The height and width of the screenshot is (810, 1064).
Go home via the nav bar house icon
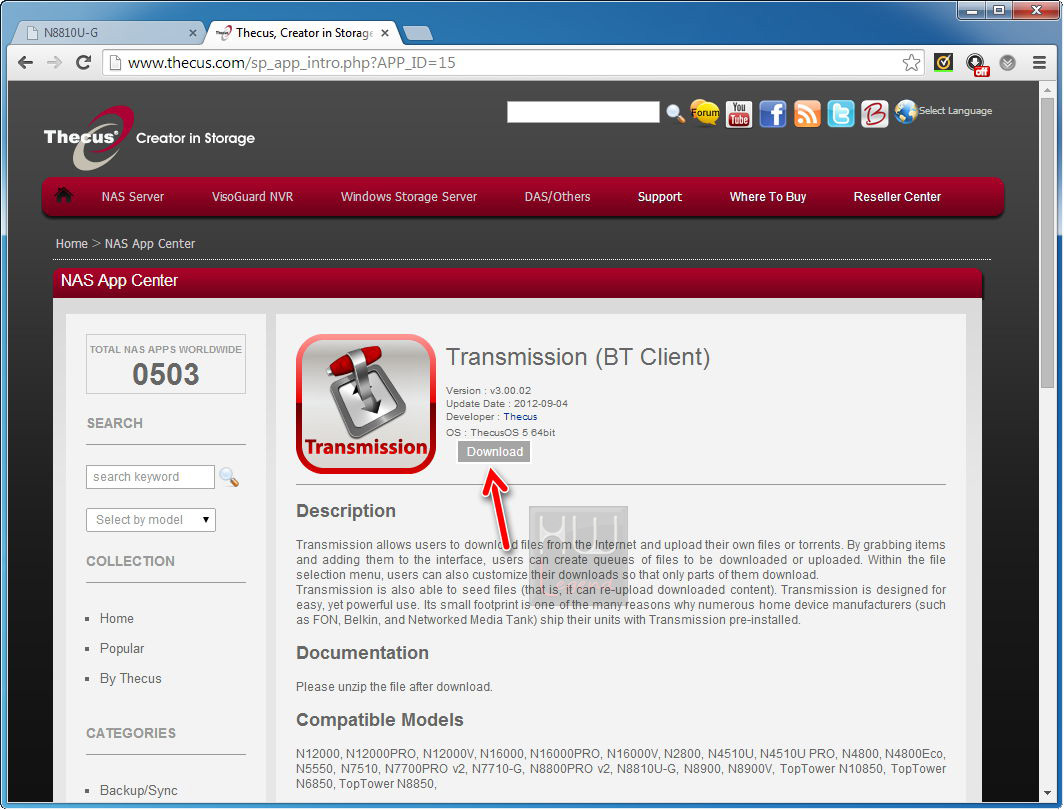tap(64, 195)
